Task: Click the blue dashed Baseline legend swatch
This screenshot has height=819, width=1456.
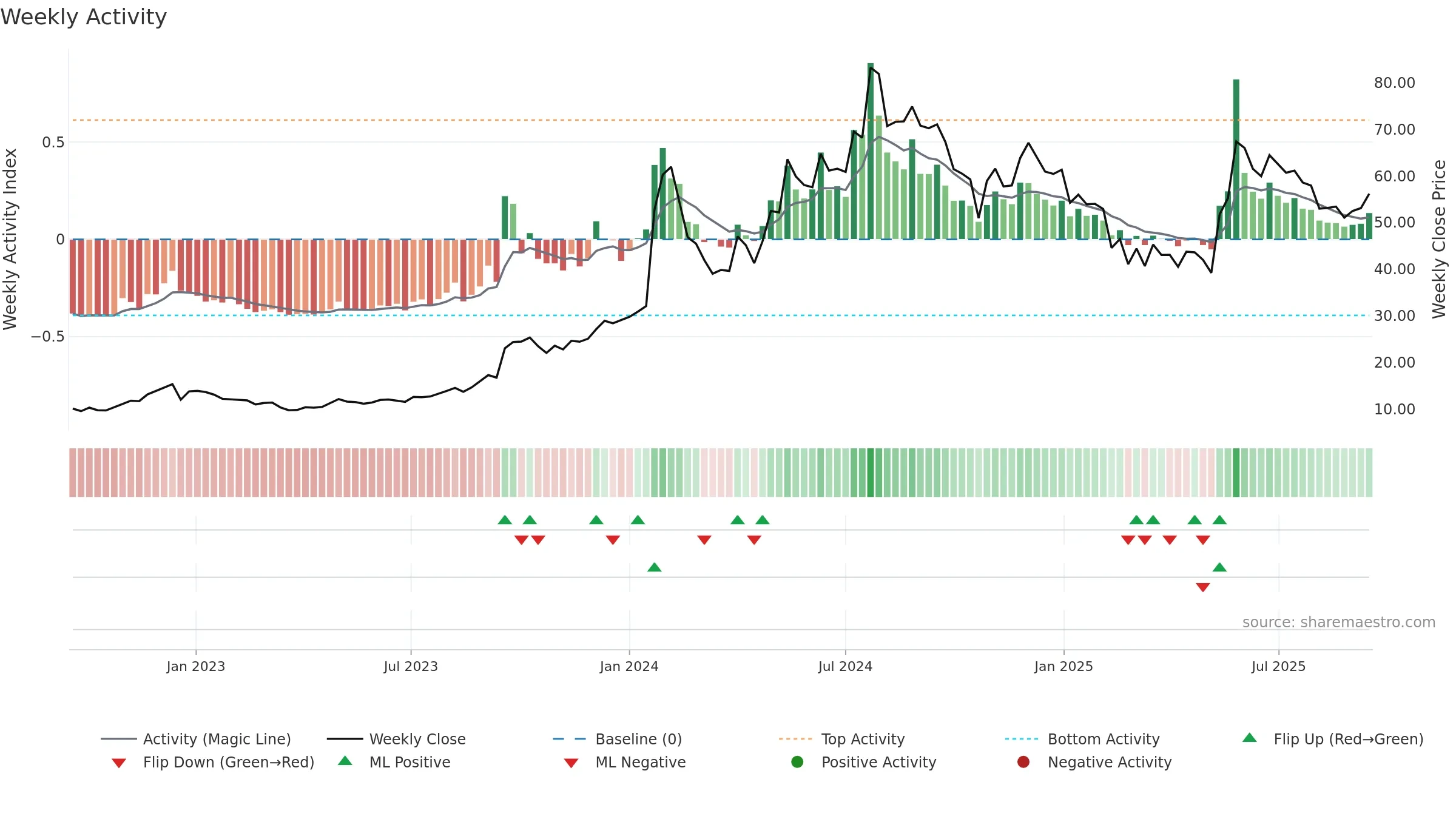Action: (x=570, y=739)
